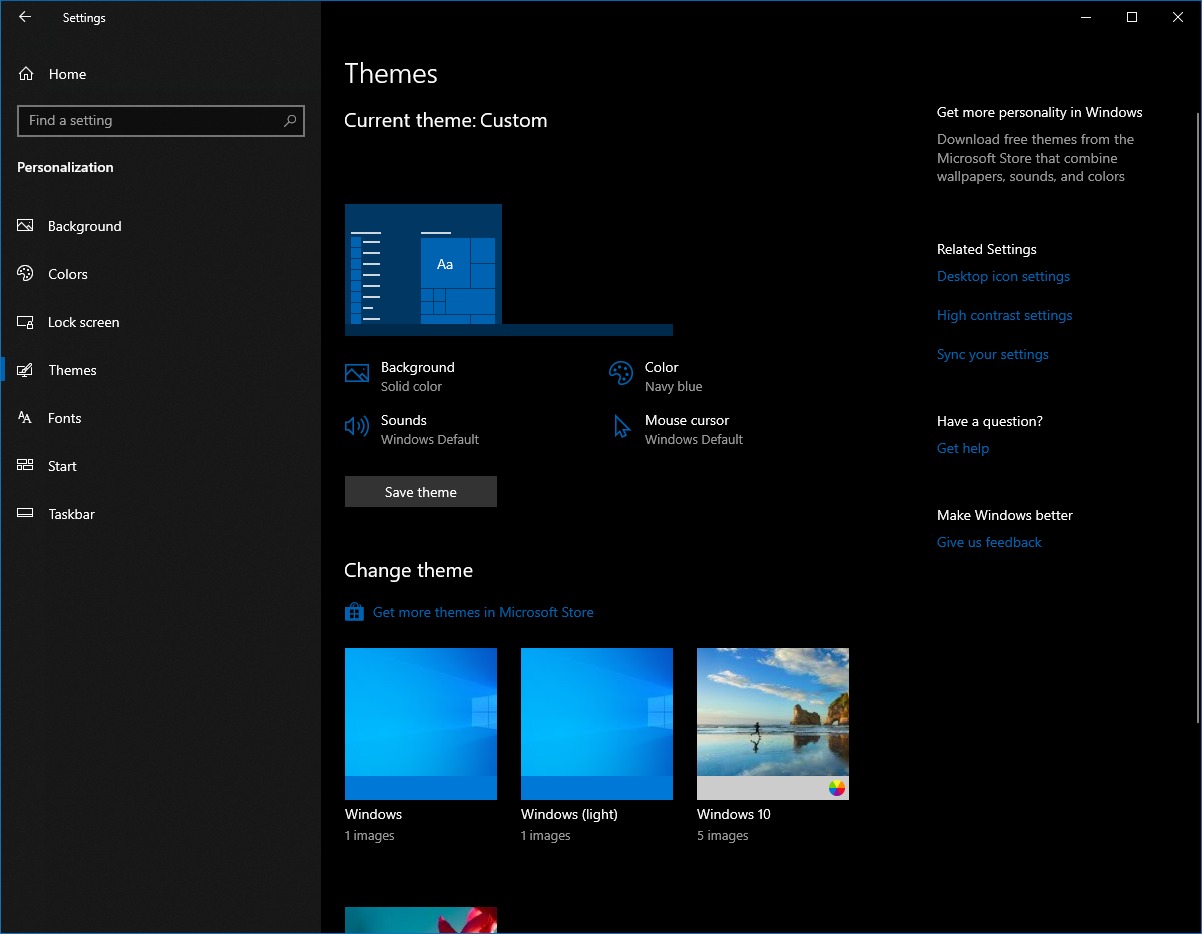Open Desktop icon settings link
Screen dimensions: 1202x934
pyautogui.click(x=1003, y=276)
